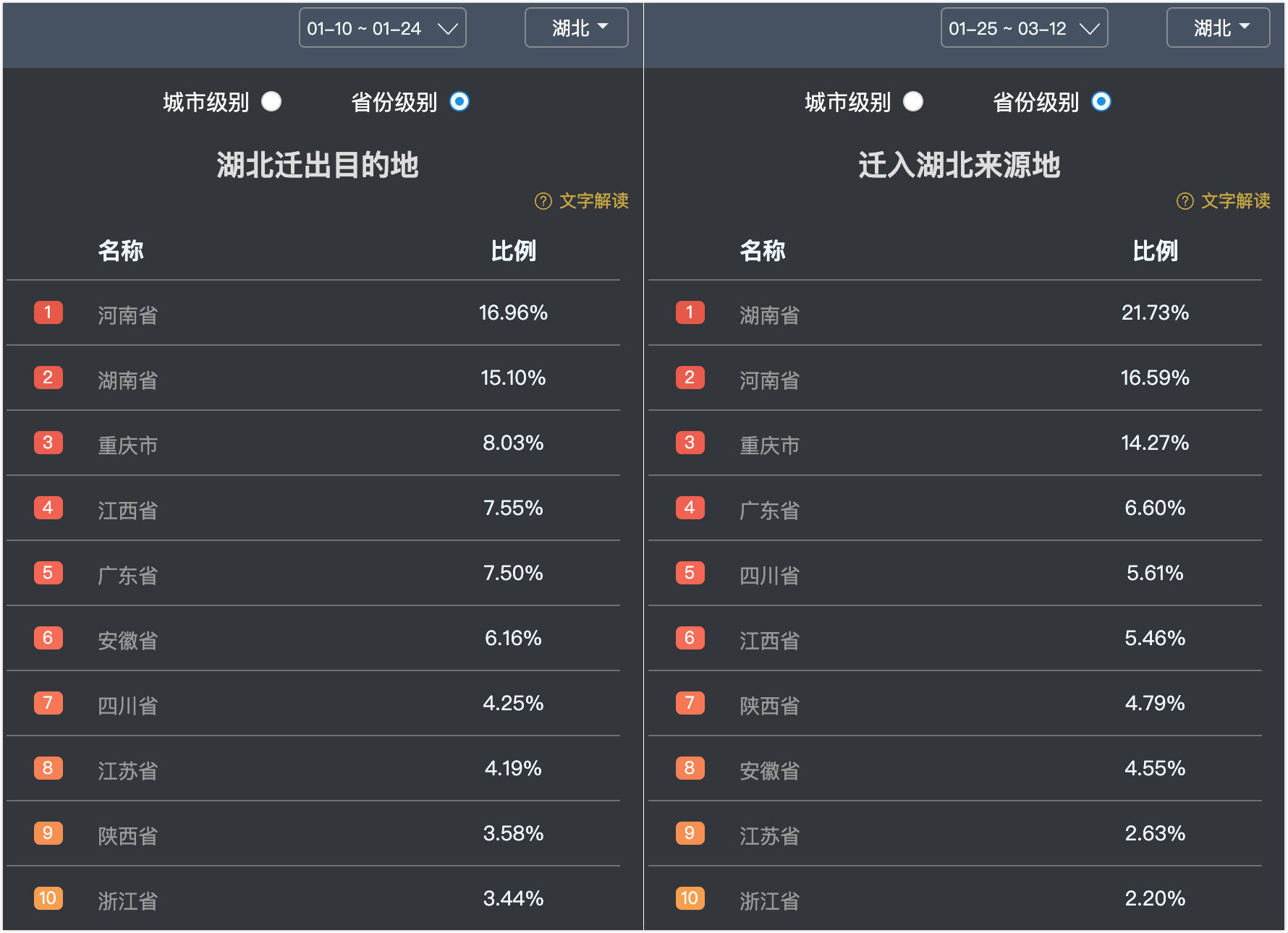Select 城市级别 radio in the right panel
This screenshot has width=1288, height=933.
[913, 101]
